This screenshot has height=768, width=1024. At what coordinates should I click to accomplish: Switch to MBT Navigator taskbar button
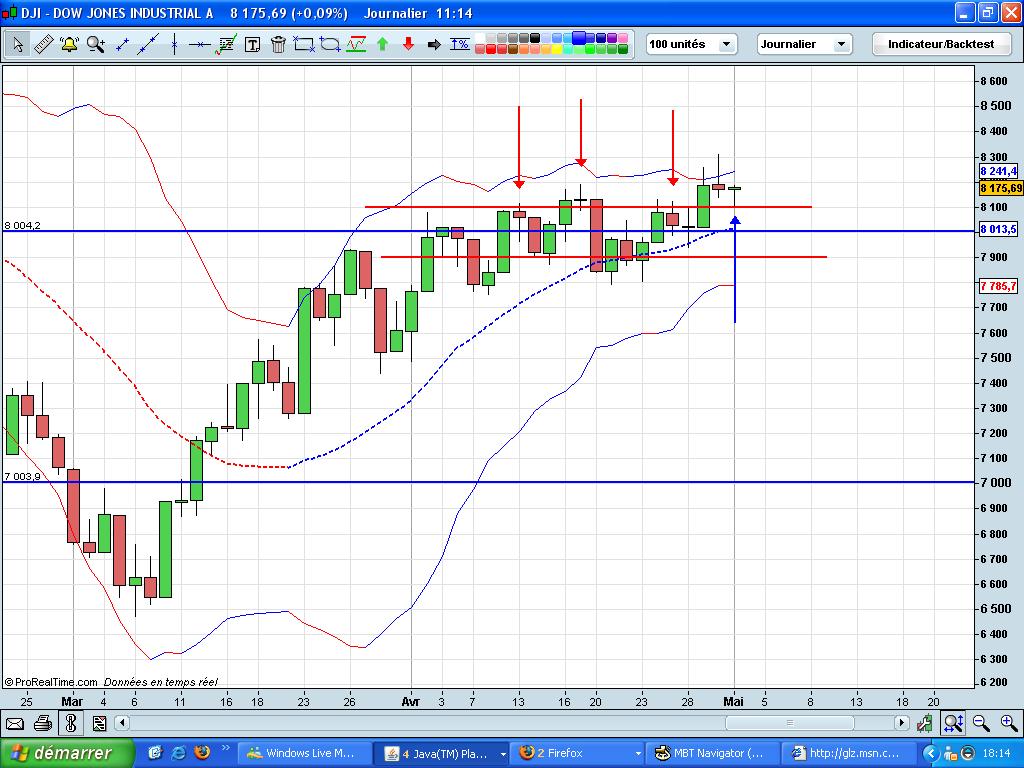712,754
